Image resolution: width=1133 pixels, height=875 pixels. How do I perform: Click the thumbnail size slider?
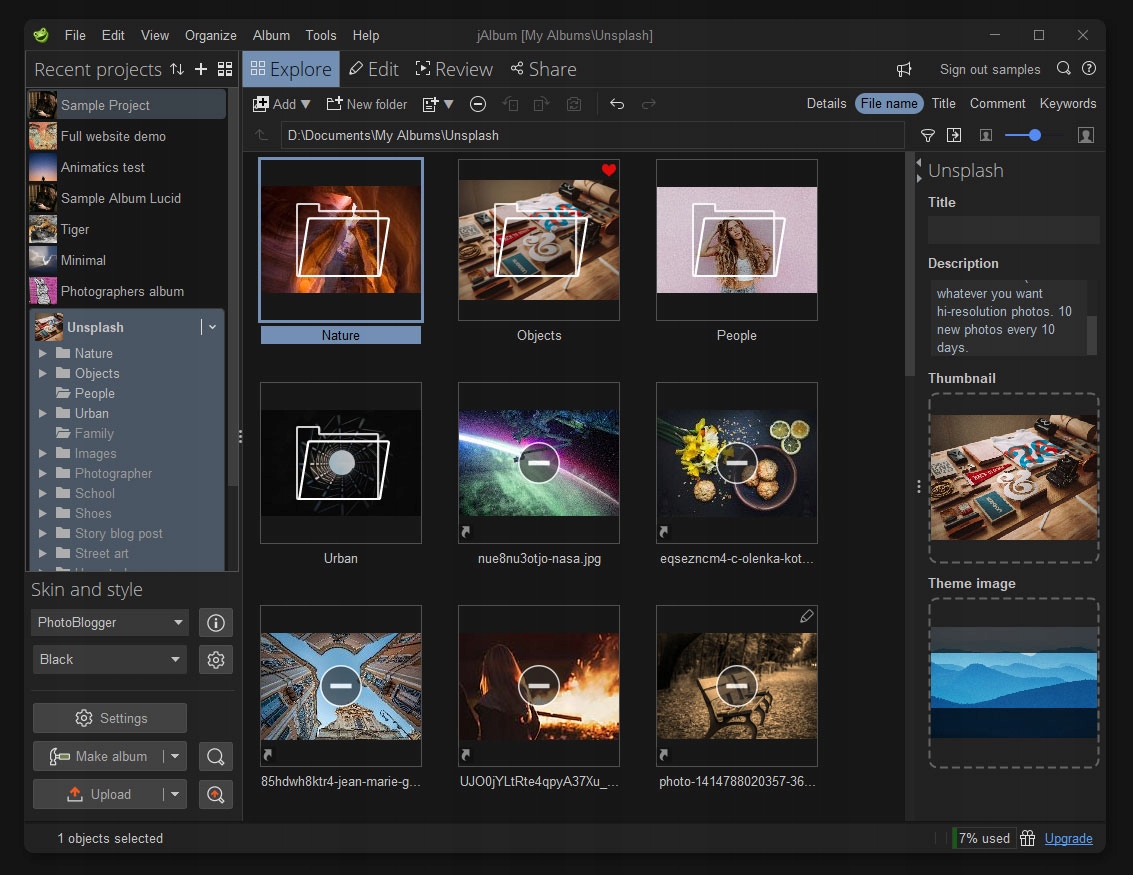1034,135
